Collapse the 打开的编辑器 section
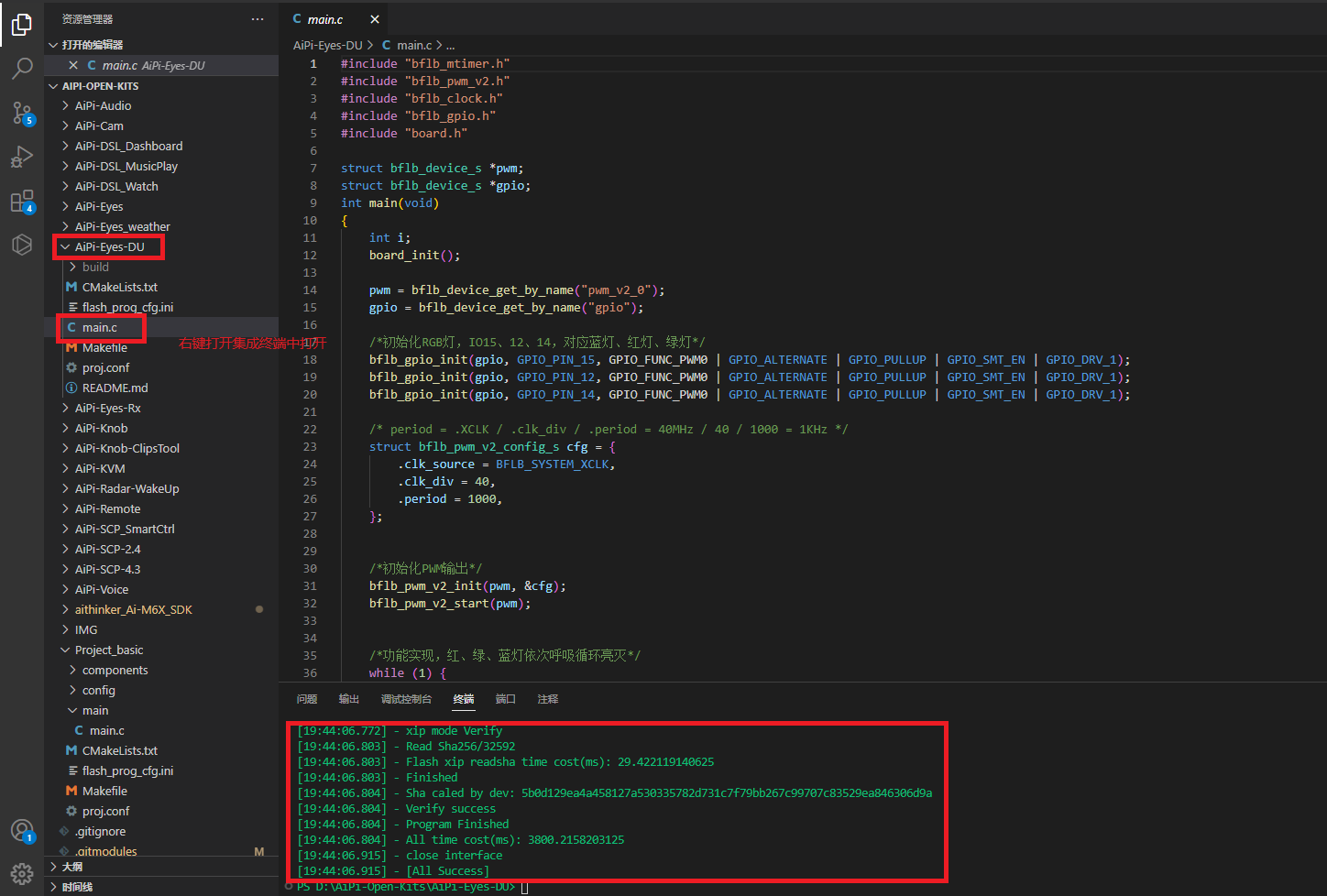 click(x=161, y=45)
